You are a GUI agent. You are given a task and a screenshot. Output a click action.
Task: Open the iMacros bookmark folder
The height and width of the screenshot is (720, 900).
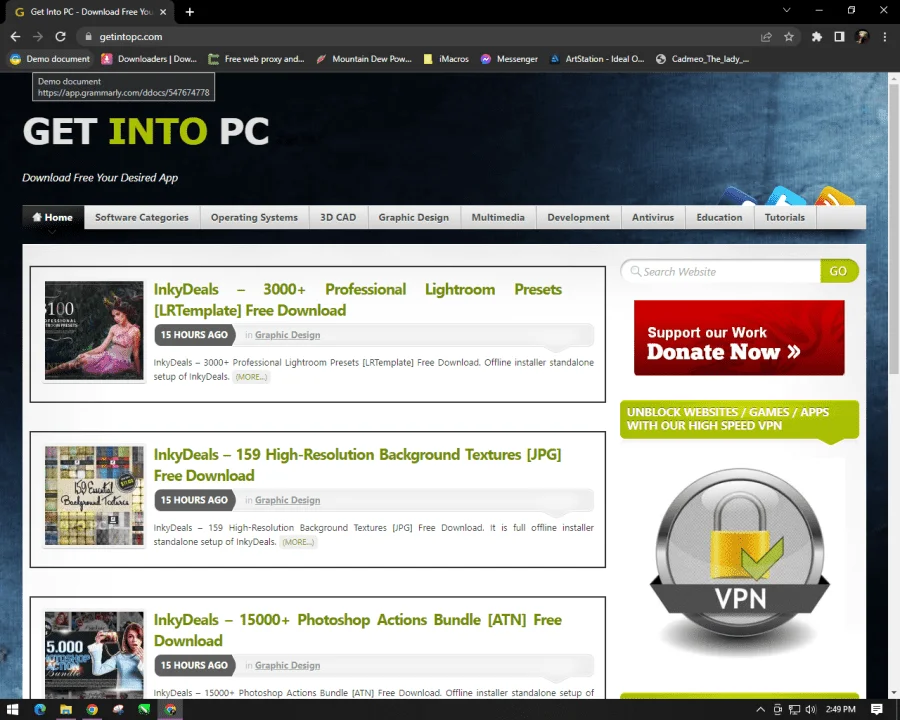446,59
